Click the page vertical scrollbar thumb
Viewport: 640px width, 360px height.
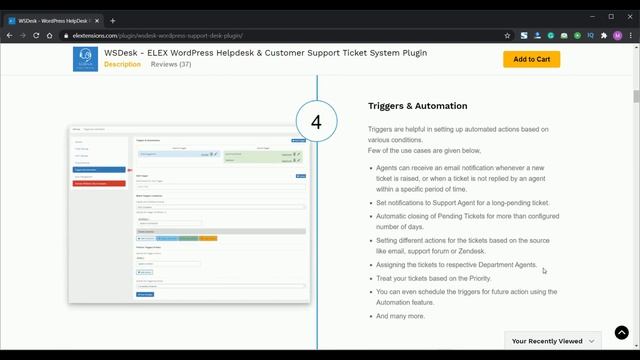click(x=636, y=97)
